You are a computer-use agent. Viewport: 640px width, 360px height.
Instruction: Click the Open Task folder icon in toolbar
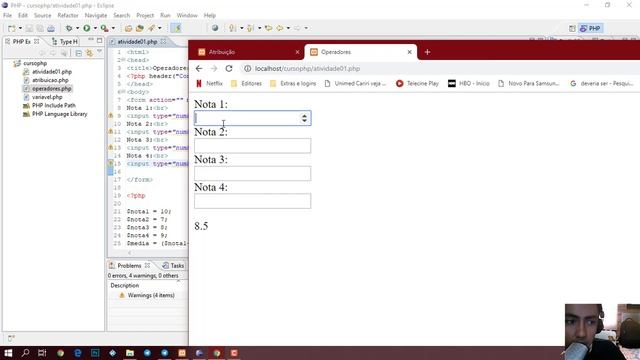pyautogui.click(x=140, y=28)
